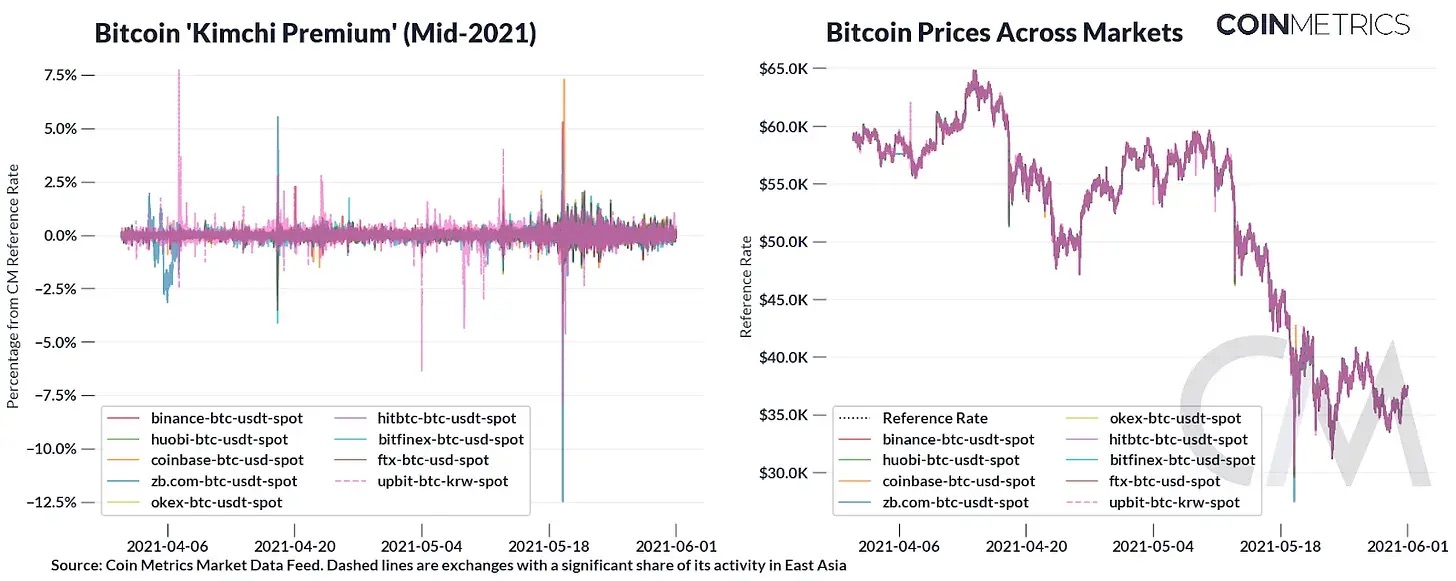The height and width of the screenshot is (581, 1456).
Task: Select ftx-btc-usd-spot in Kimchi Premium legend
Action: point(433,460)
